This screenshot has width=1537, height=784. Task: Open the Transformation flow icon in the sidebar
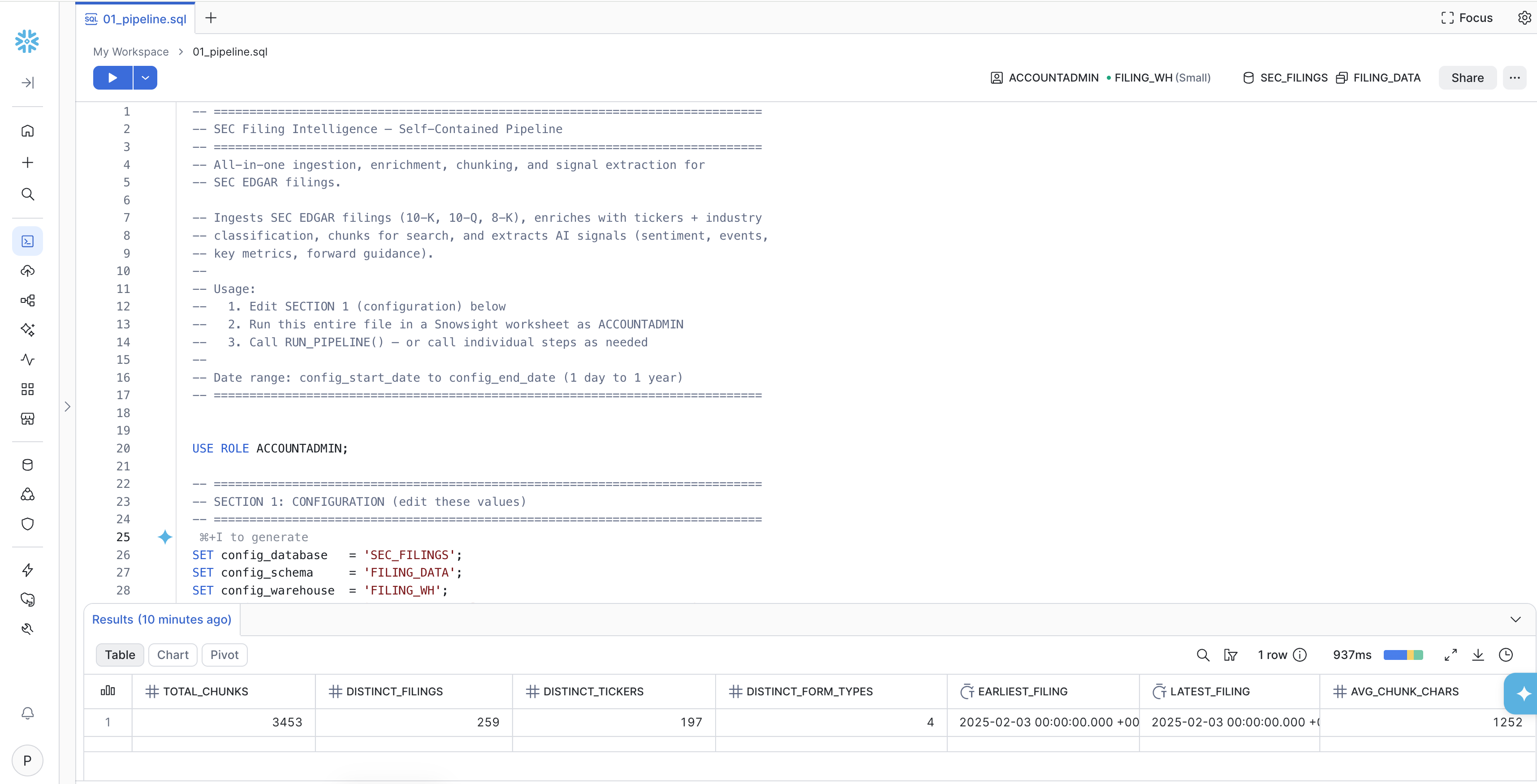[27, 300]
